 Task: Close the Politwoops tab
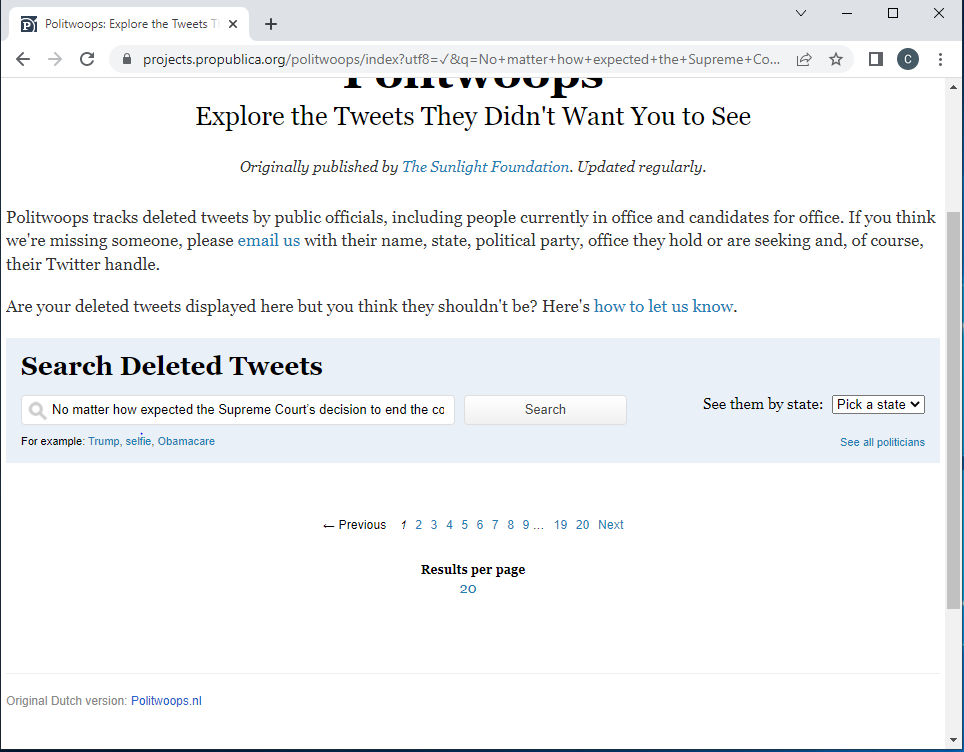click(233, 24)
